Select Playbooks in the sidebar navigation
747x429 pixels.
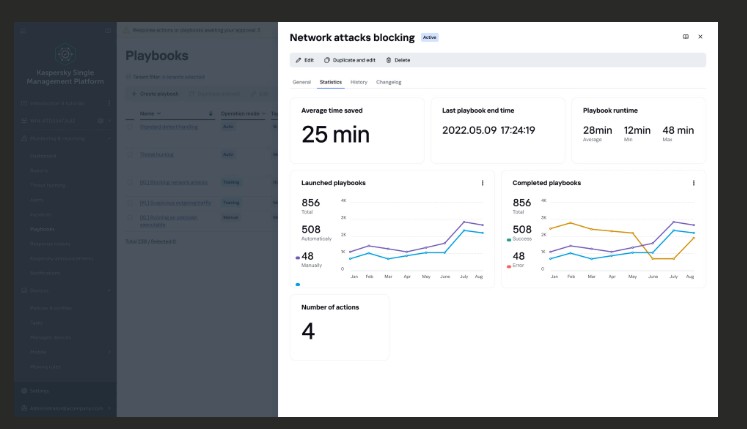coord(43,229)
